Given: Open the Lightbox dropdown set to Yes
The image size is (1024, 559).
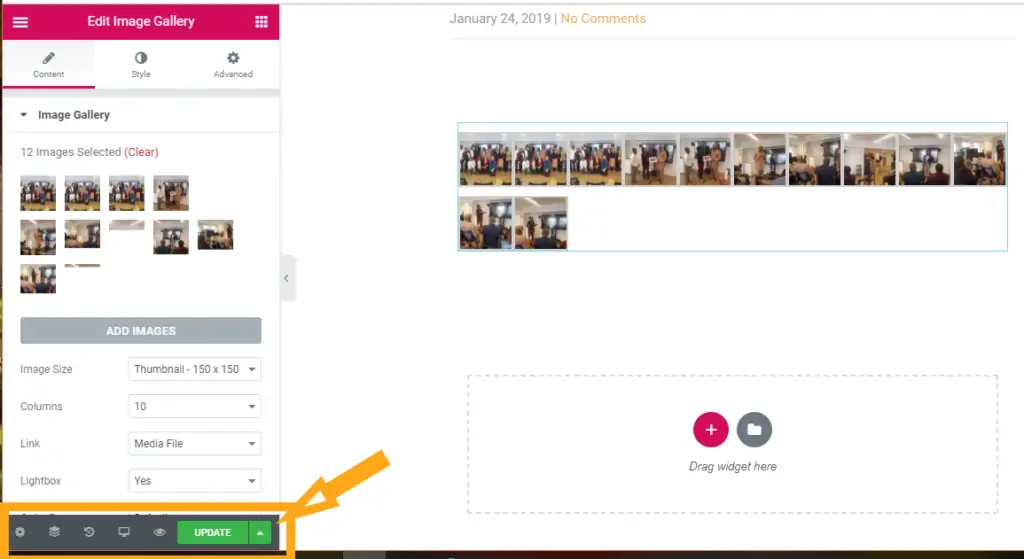Looking at the screenshot, I should tap(195, 481).
